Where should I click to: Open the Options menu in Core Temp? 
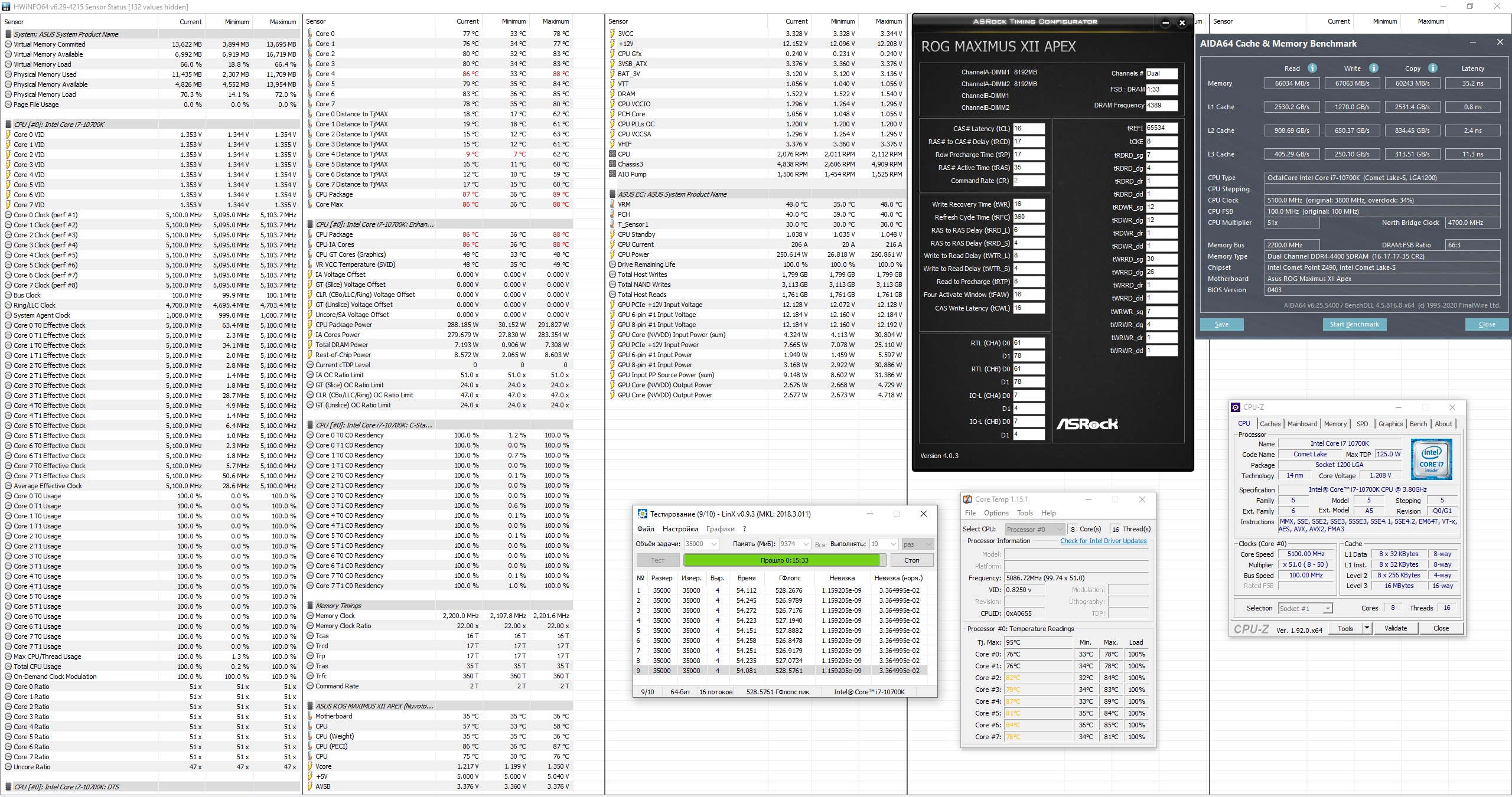(x=996, y=513)
